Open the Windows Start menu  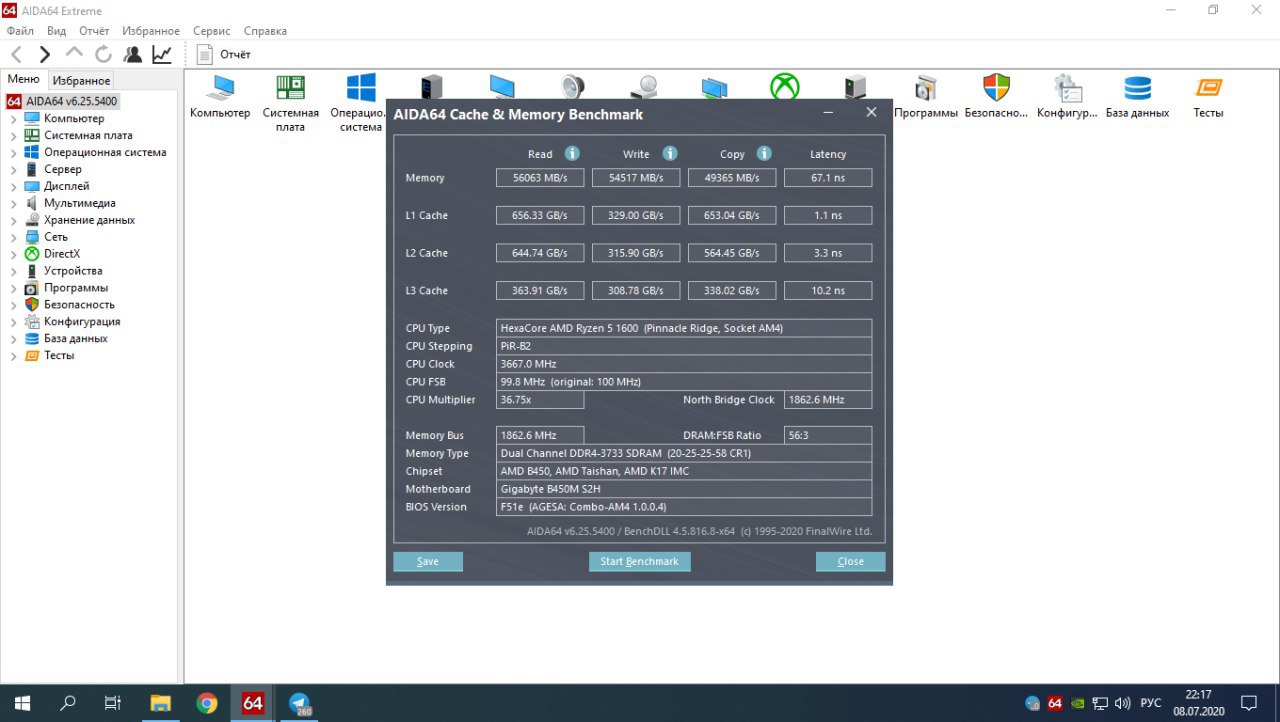pos(22,703)
